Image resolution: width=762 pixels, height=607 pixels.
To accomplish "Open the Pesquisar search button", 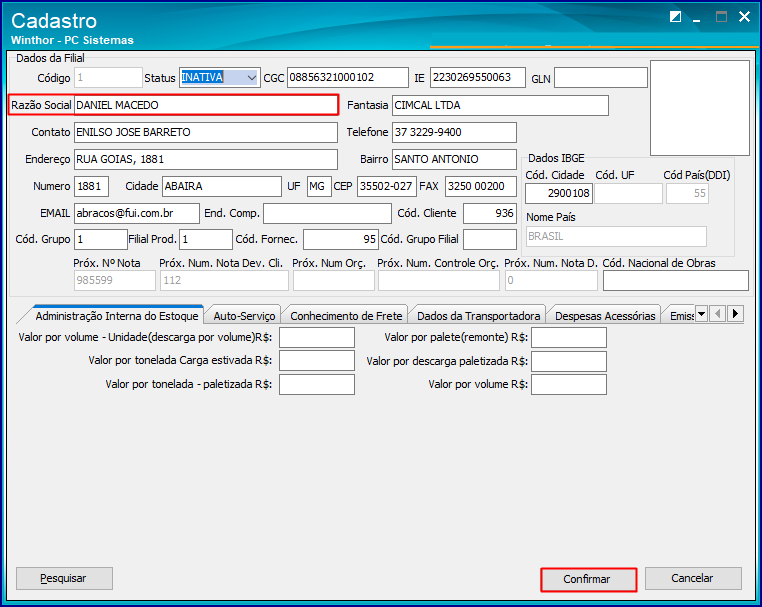I will 64,578.
